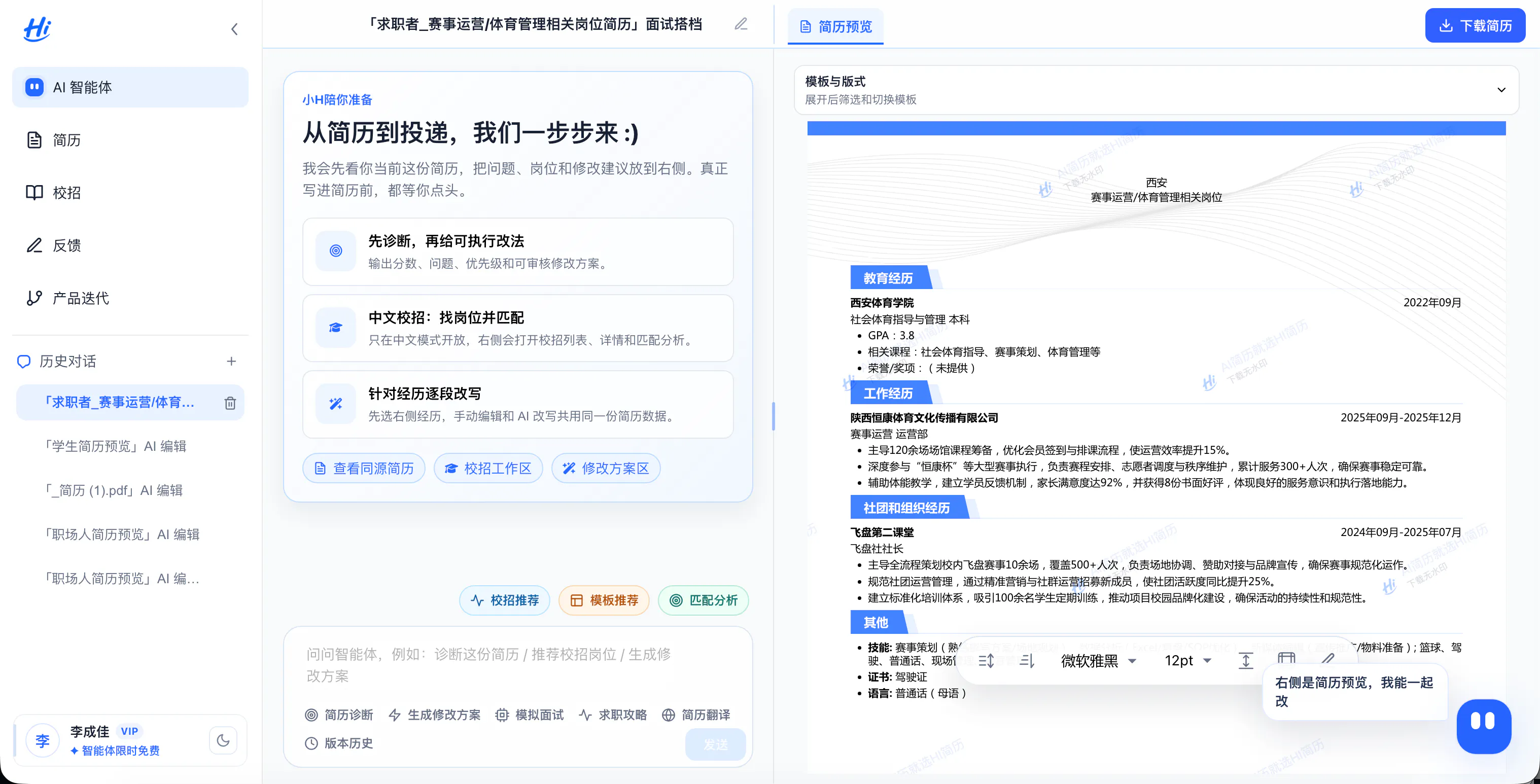1540x784 pixels.
Task: Click the 发送 send button
Action: click(716, 744)
